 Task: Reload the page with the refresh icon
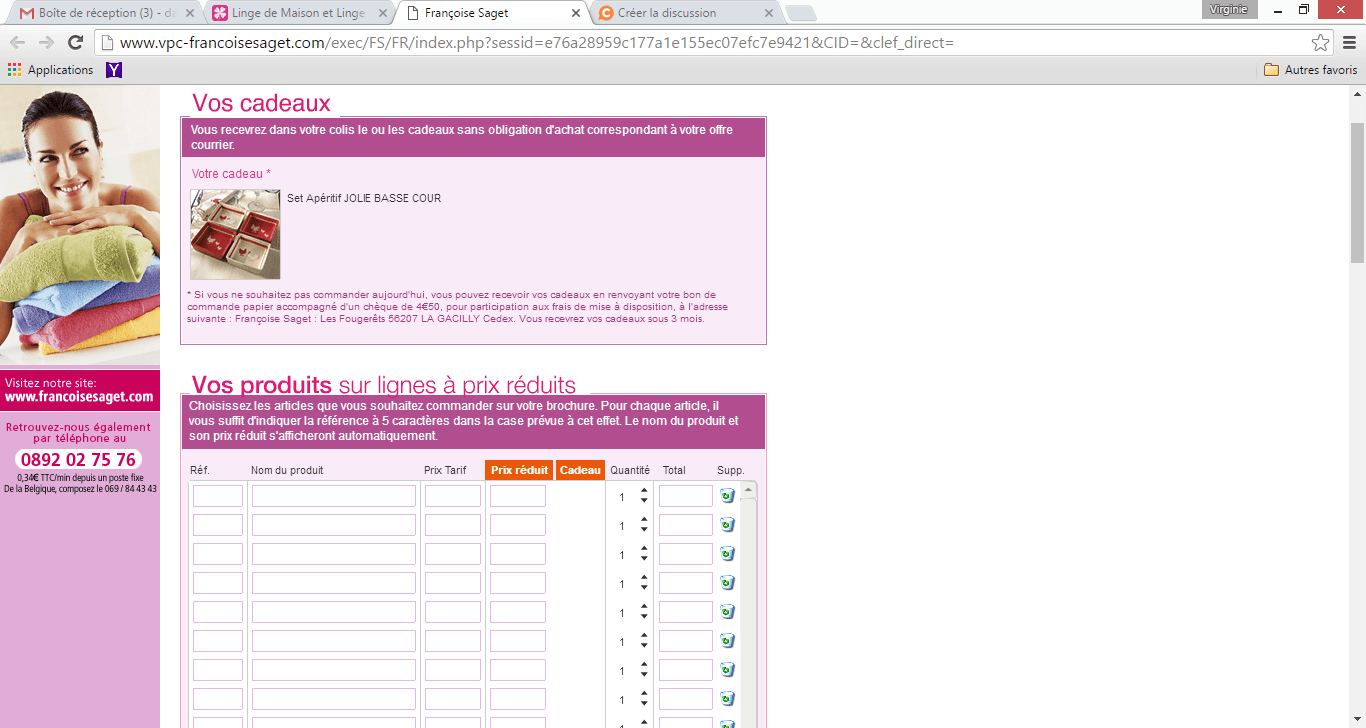point(75,43)
